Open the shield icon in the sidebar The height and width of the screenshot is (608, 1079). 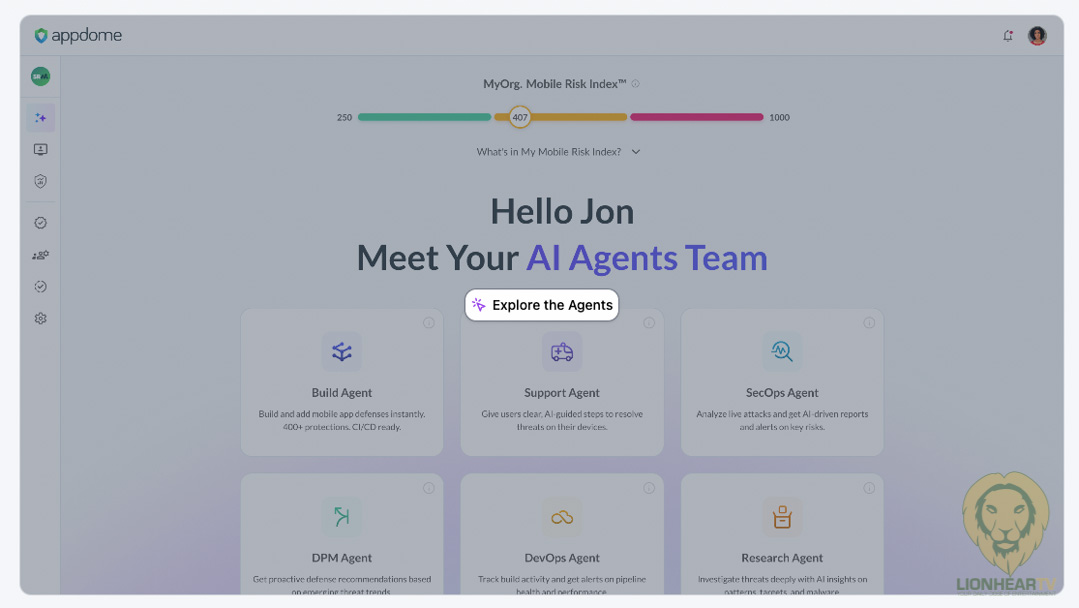click(40, 182)
